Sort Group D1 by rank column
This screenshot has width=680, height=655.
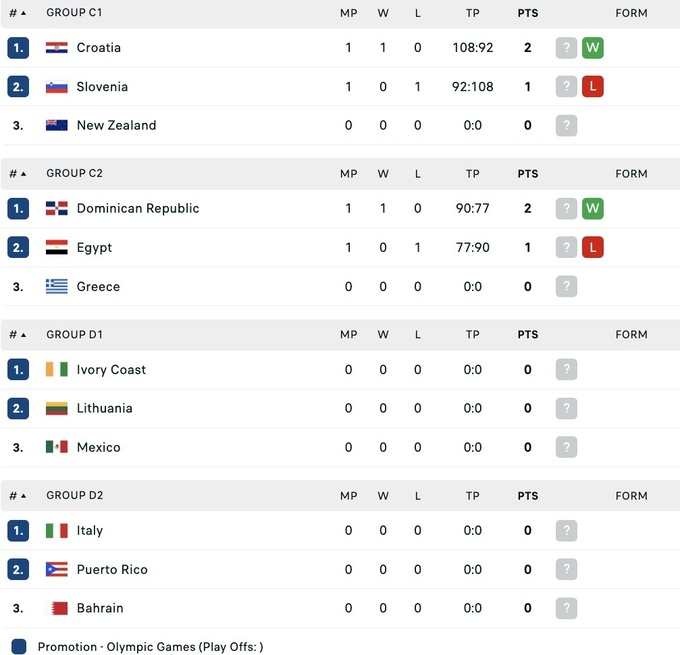(18, 335)
